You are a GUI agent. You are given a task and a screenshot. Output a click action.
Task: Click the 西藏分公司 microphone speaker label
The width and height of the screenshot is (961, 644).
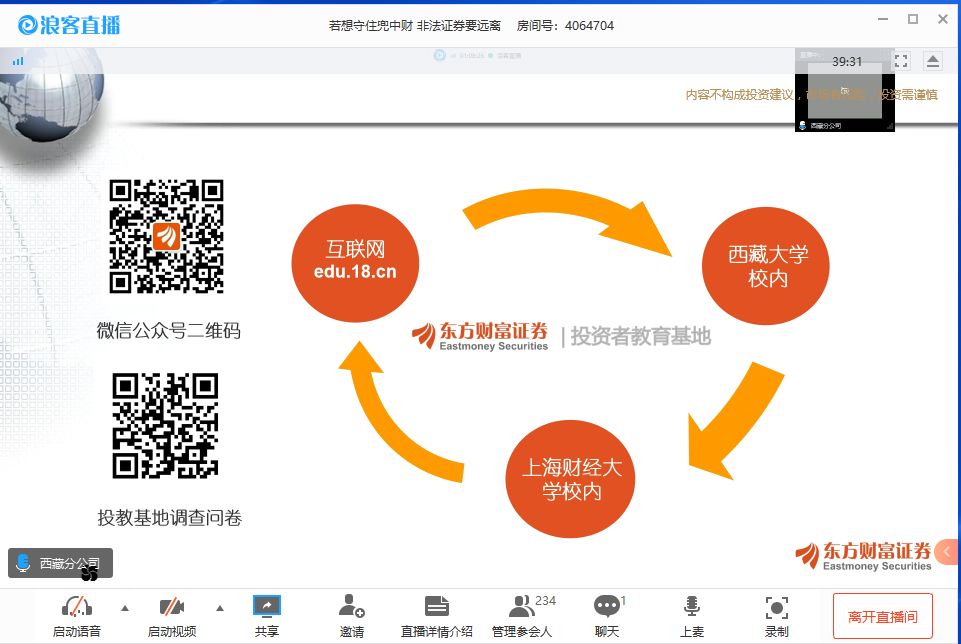coord(60,563)
